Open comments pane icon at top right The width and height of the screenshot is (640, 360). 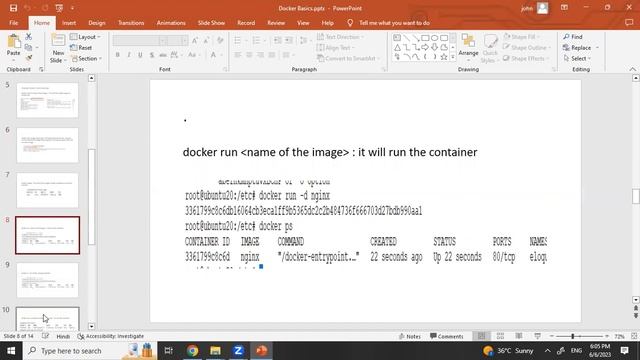[x=629, y=23]
